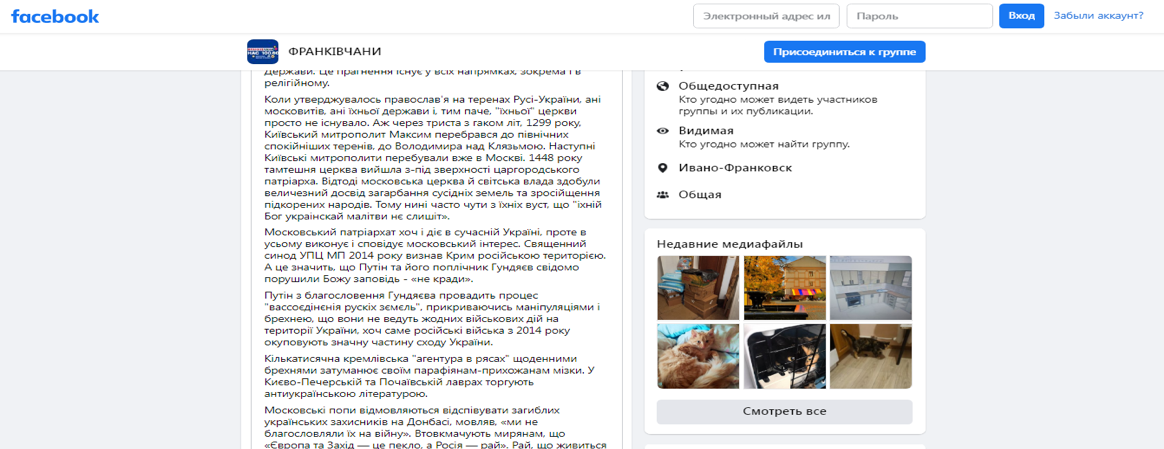The height and width of the screenshot is (449, 1164).
Task: Select the location pin icon beside Ивано-Франковск
Action: pyautogui.click(x=663, y=168)
